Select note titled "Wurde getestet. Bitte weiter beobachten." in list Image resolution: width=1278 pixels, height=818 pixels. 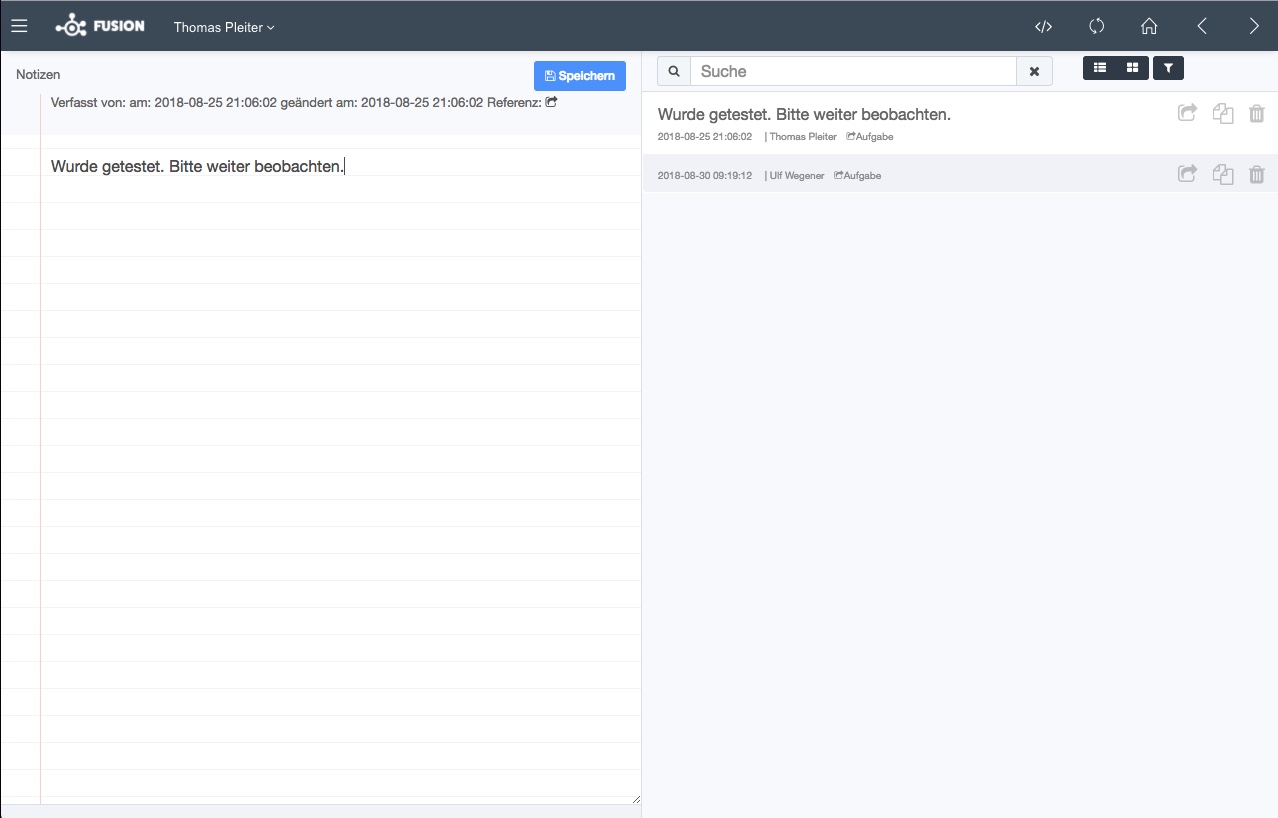804,115
